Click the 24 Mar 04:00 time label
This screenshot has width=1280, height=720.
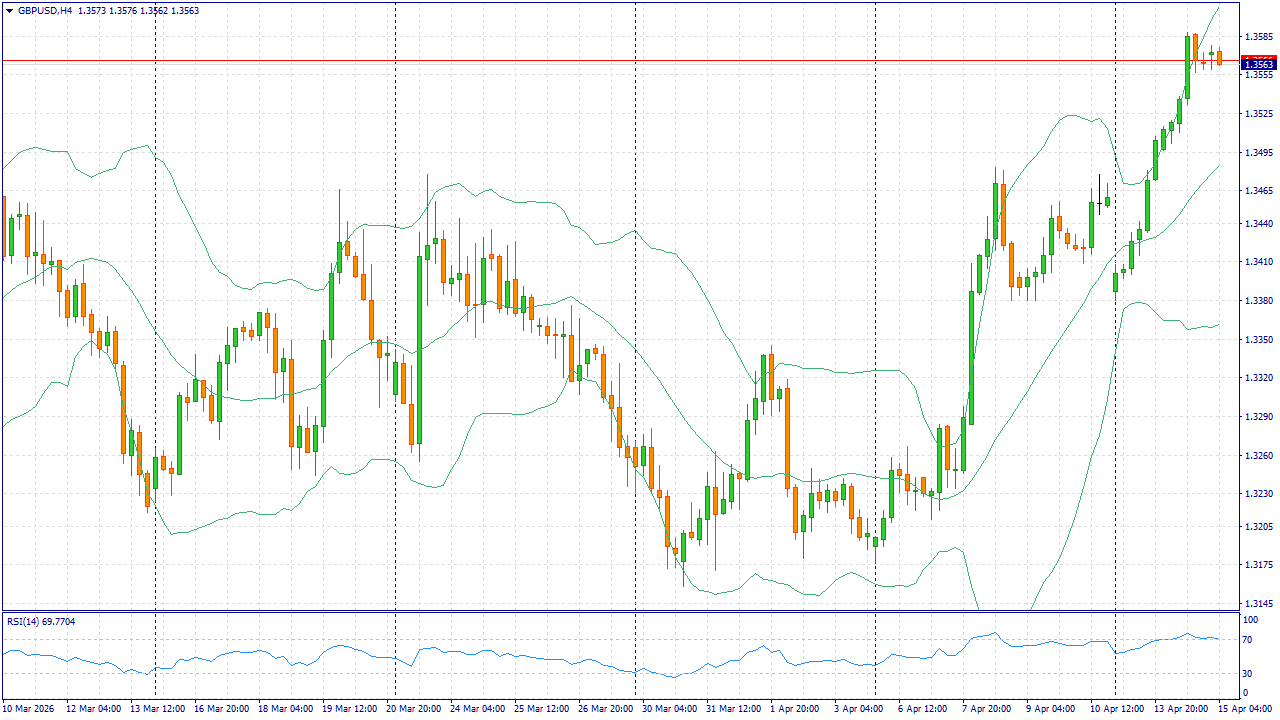[477, 708]
